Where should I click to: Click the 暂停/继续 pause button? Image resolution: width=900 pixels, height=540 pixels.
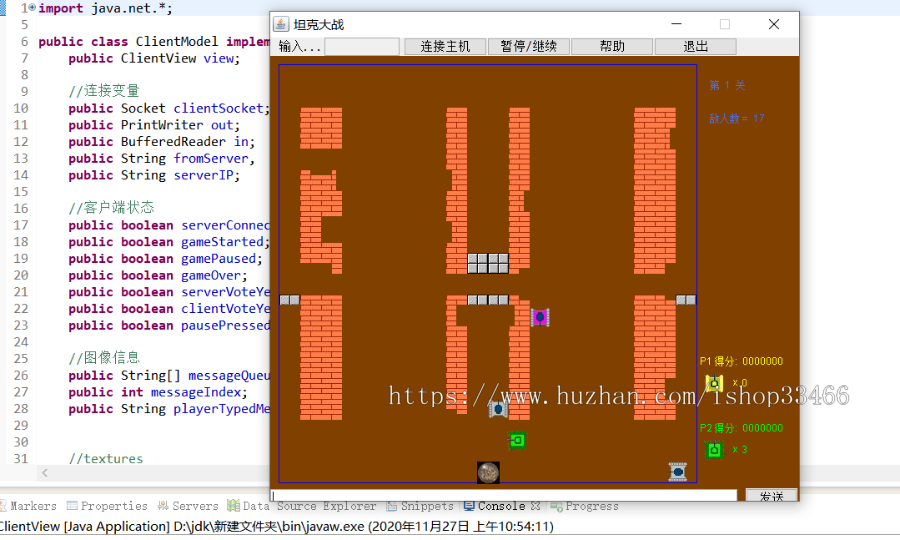(529, 46)
